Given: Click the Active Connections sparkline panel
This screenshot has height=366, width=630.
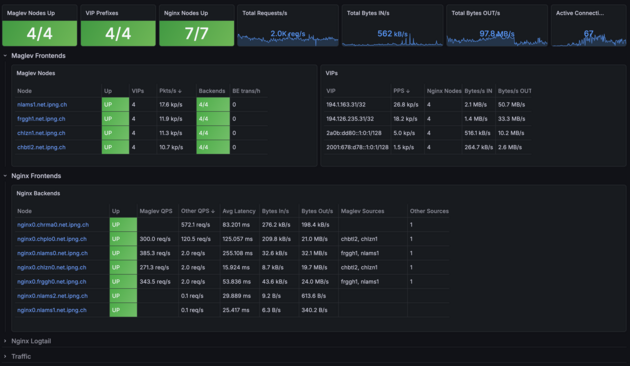Looking at the screenshot, I should [589, 25].
